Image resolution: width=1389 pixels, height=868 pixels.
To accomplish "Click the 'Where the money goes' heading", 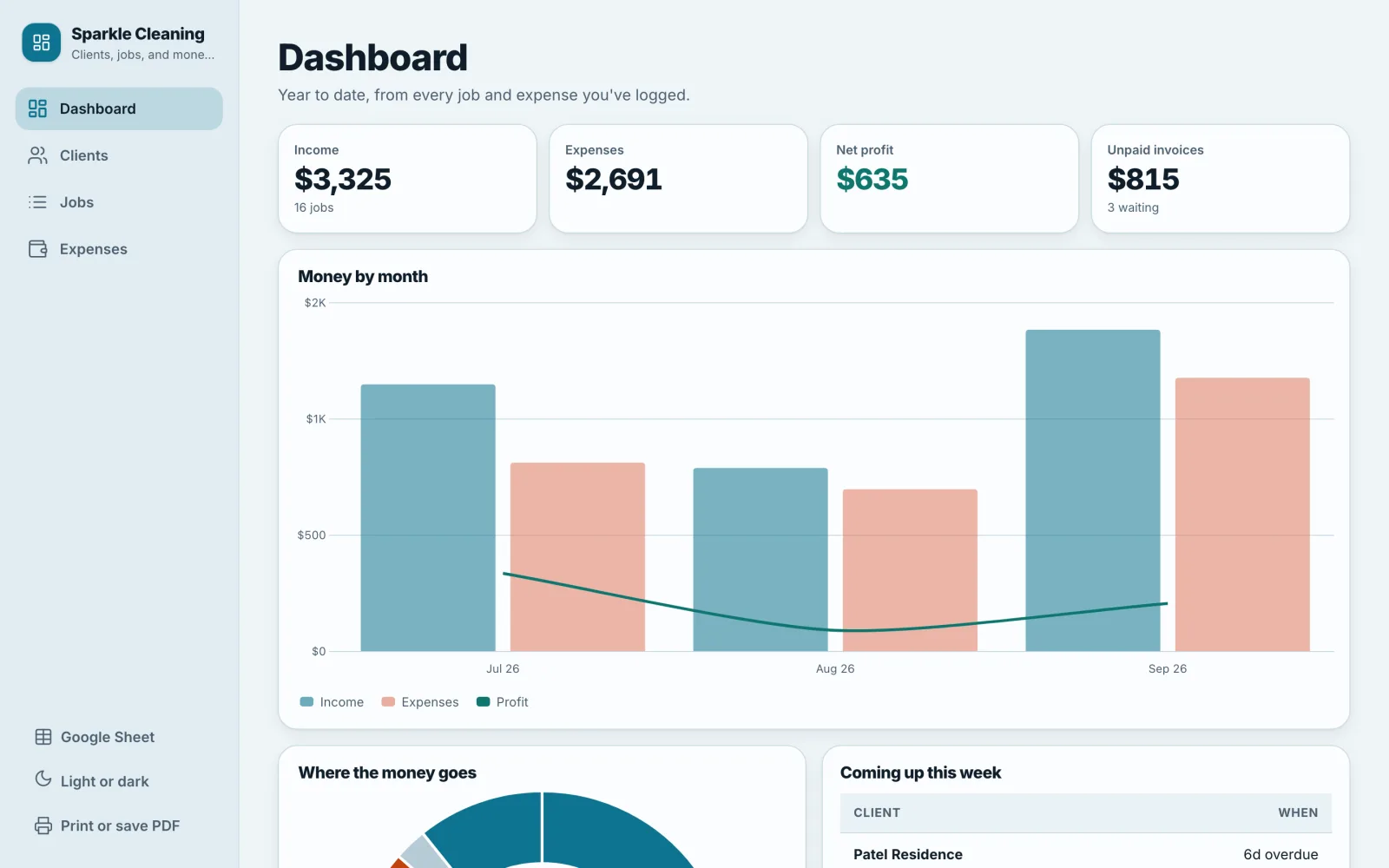I will (x=387, y=773).
